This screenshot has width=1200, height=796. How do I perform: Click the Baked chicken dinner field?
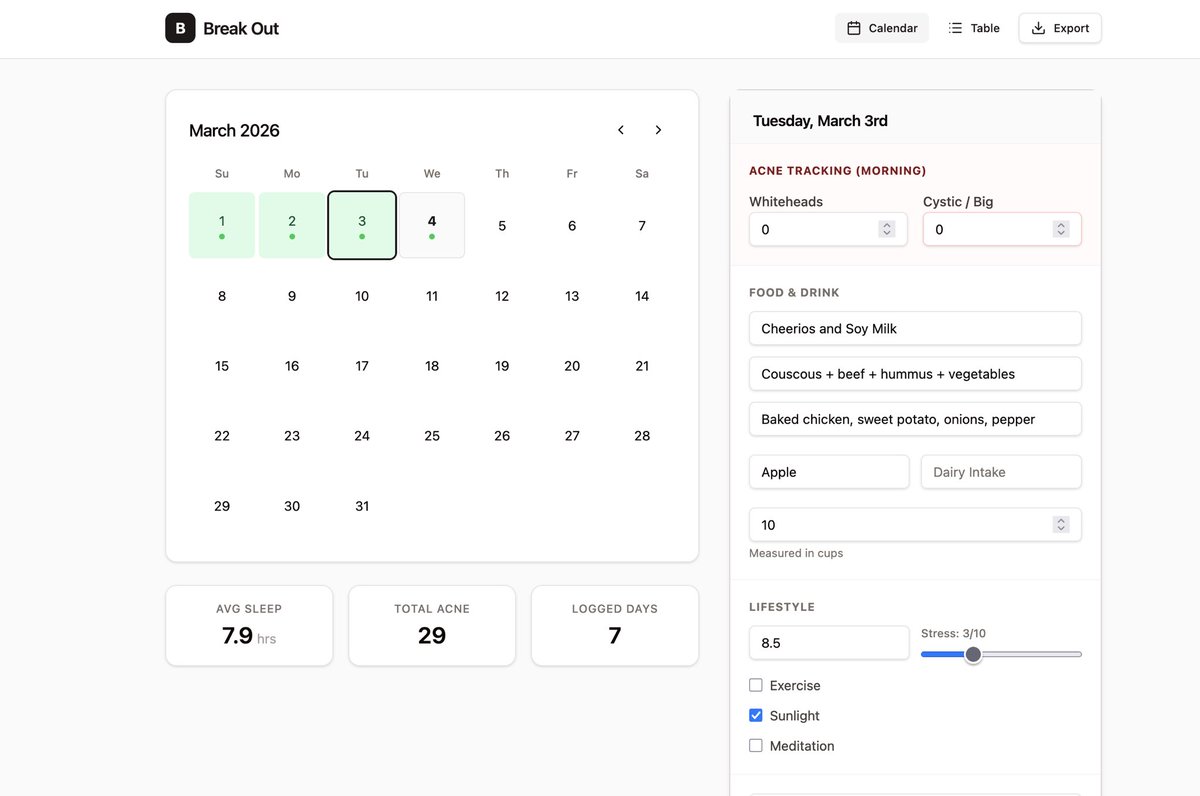tap(915, 419)
